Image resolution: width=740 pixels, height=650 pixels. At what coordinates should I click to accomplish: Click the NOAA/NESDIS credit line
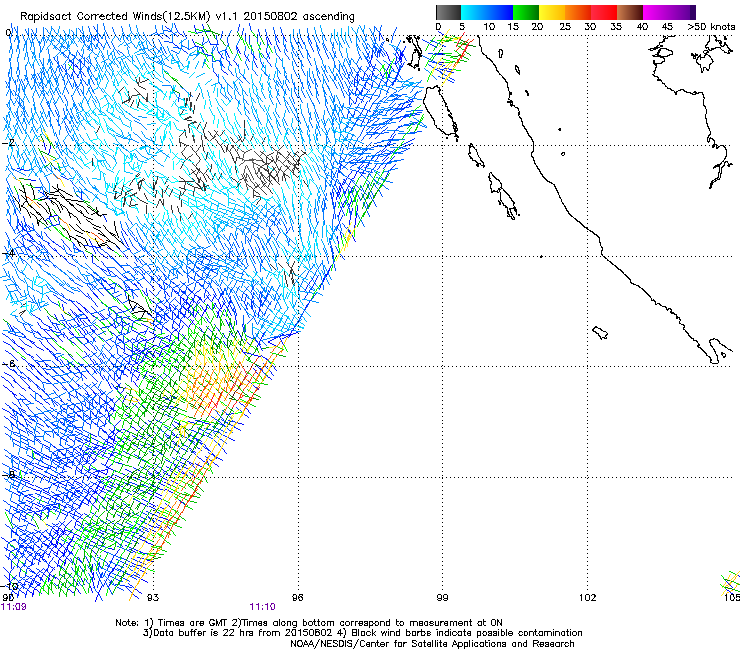(432, 644)
